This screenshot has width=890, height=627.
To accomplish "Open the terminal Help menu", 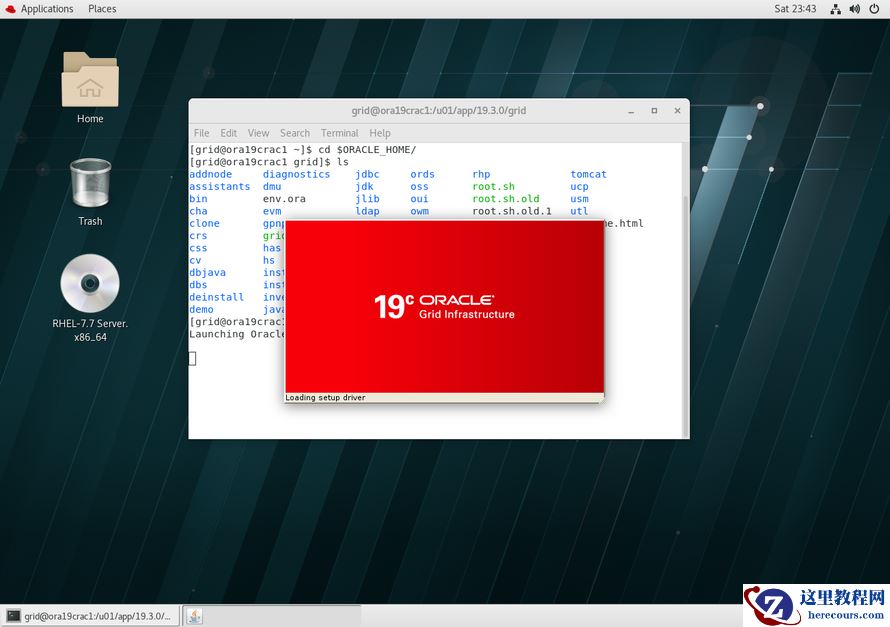I will 379,133.
